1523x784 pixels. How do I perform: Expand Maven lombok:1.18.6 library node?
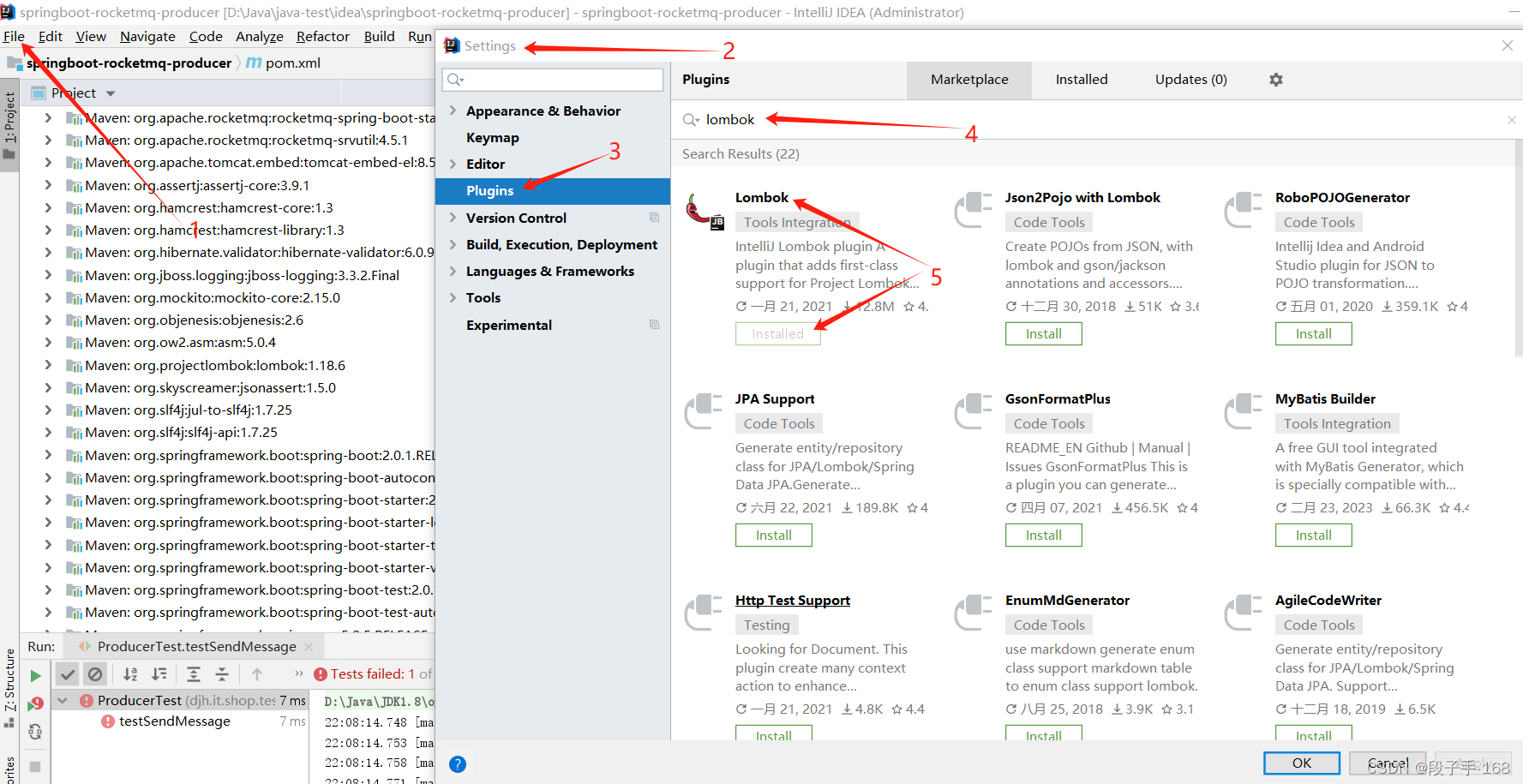(48, 365)
